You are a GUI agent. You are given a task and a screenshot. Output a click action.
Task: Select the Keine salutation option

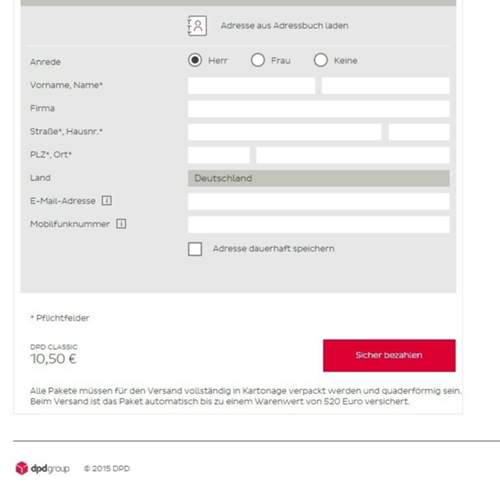point(321,60)
